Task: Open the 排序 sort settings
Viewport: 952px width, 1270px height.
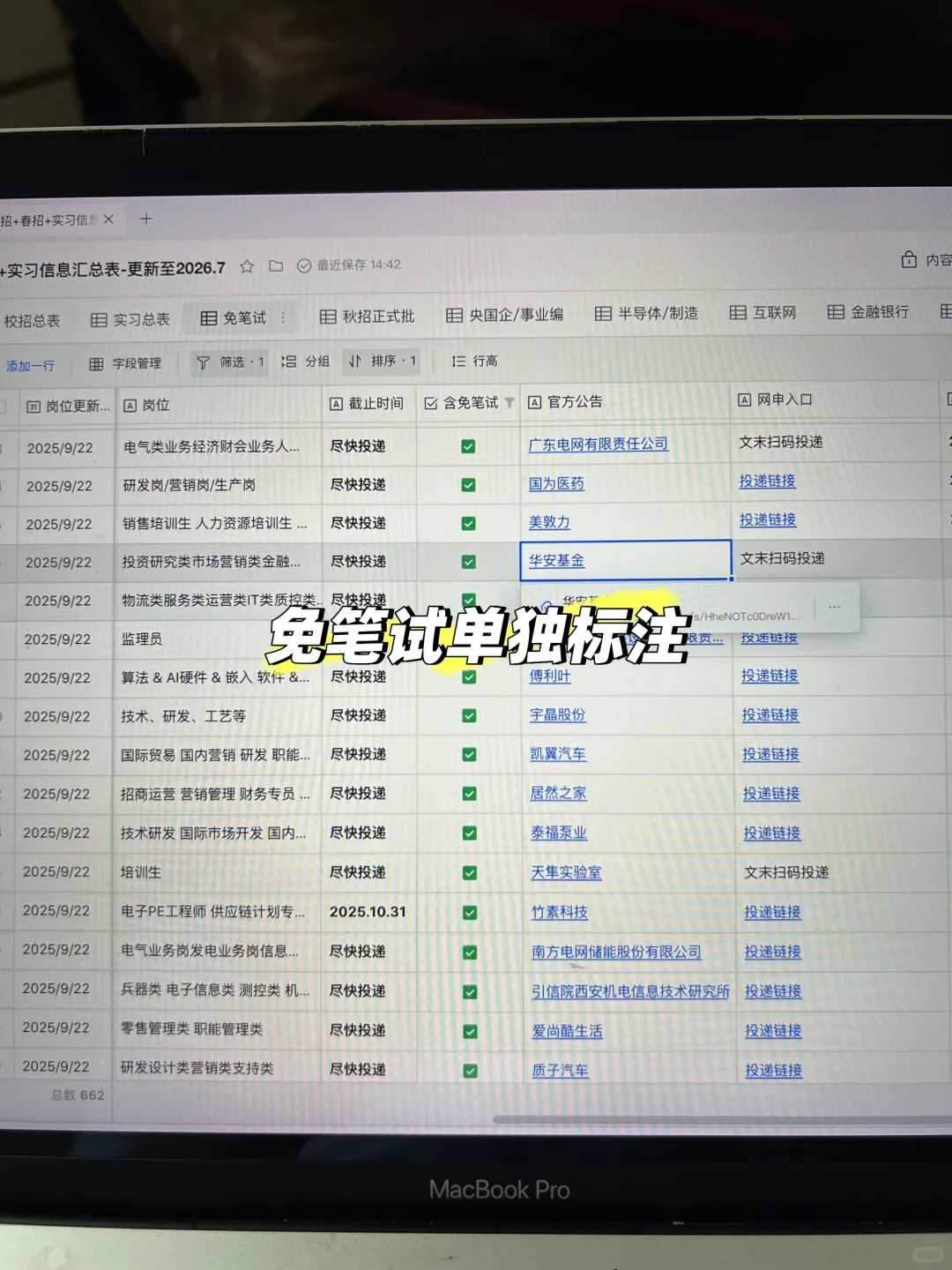Action: click(x=383, y=361)
